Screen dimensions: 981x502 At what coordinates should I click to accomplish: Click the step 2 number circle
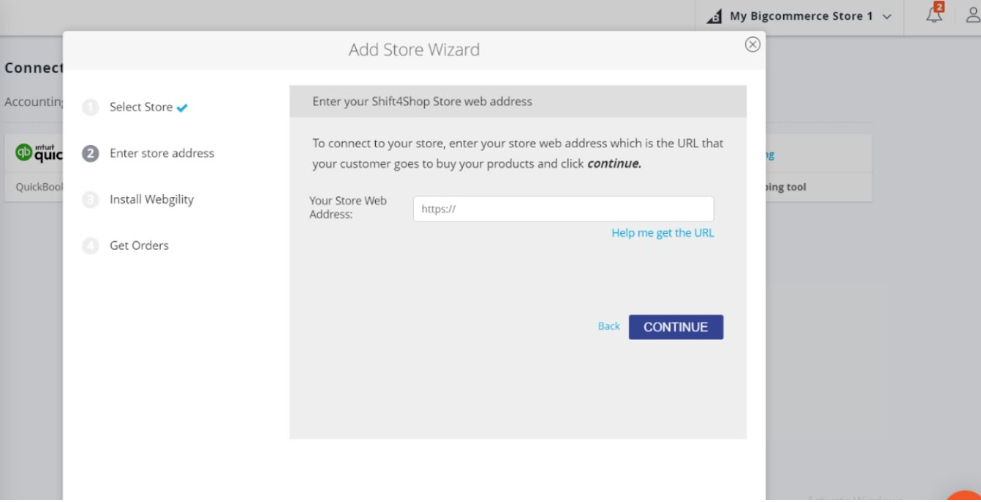[91, 153]
